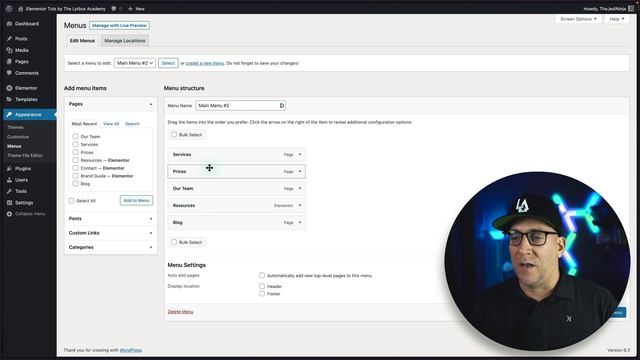Expand the Prices menu item arrow
Image resolution: width=640 pixels, height=360 pixels.
click(300, 171)
